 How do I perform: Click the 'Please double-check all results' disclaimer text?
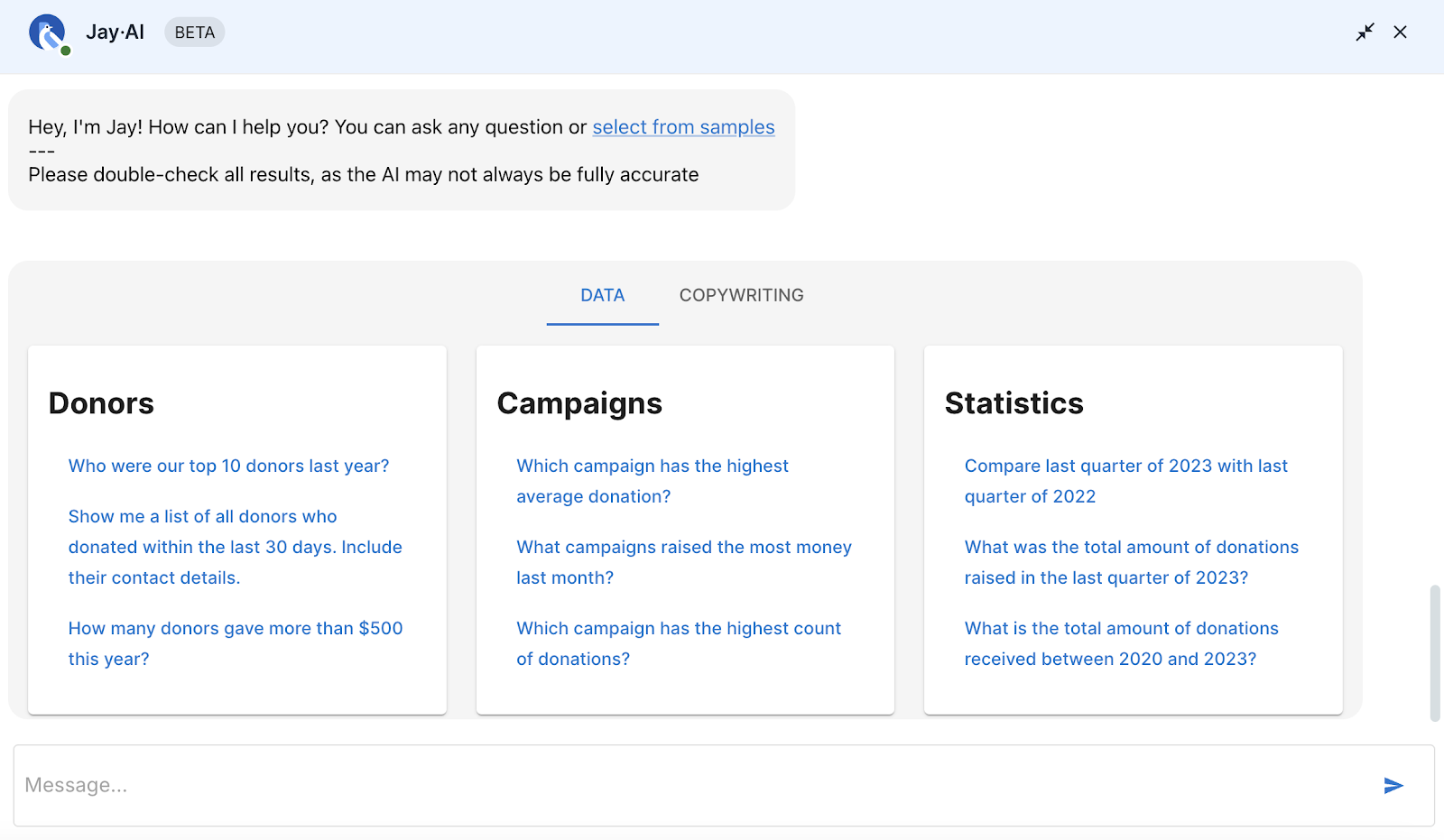[364, 175]
